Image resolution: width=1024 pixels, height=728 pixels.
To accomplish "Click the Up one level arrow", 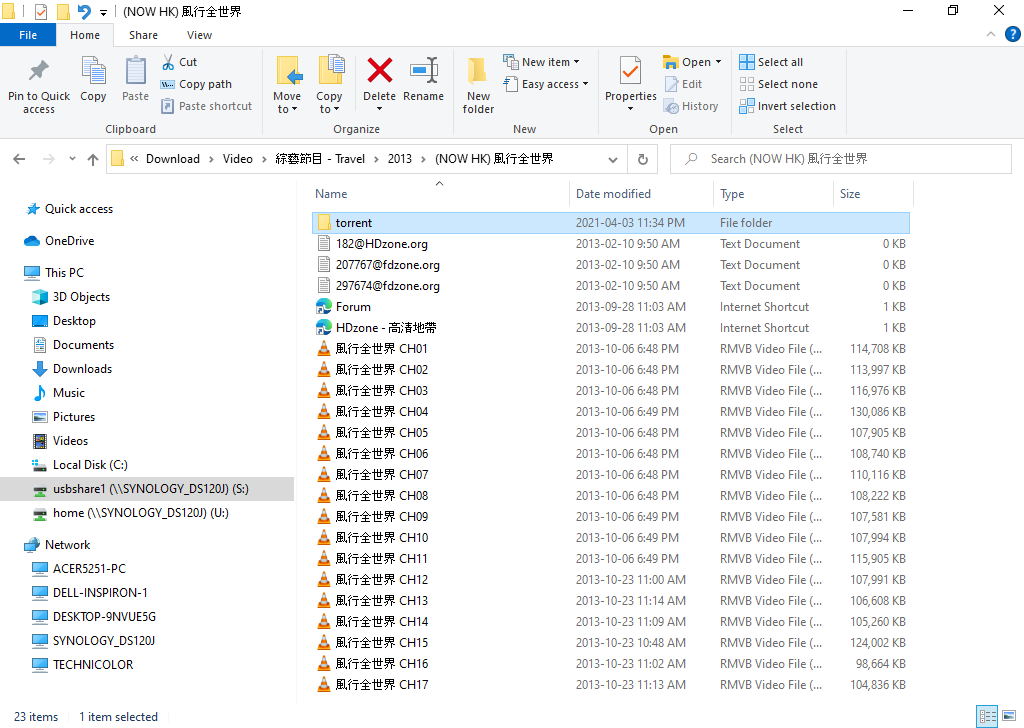I will (93, 159).
